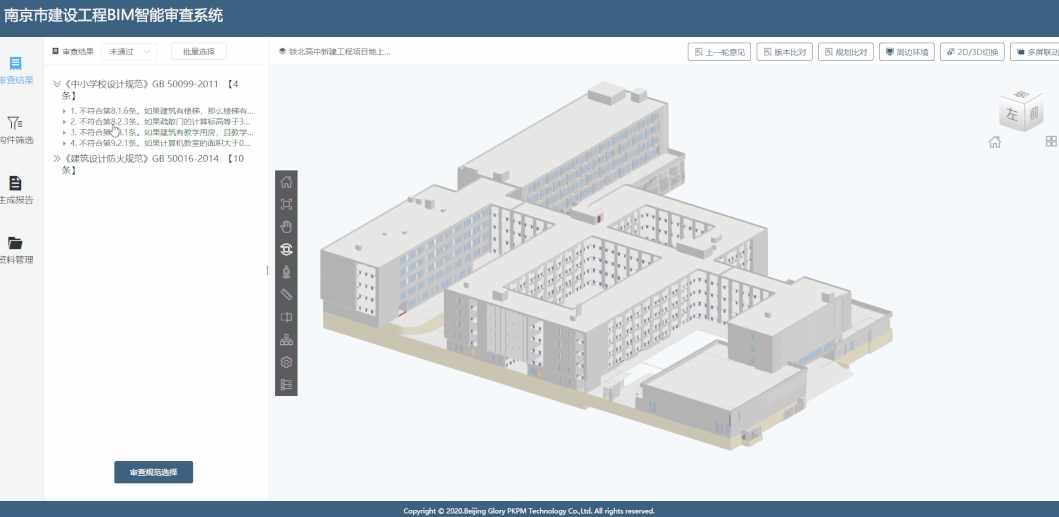Open the viewer settings gear icon

click(286, 362)
